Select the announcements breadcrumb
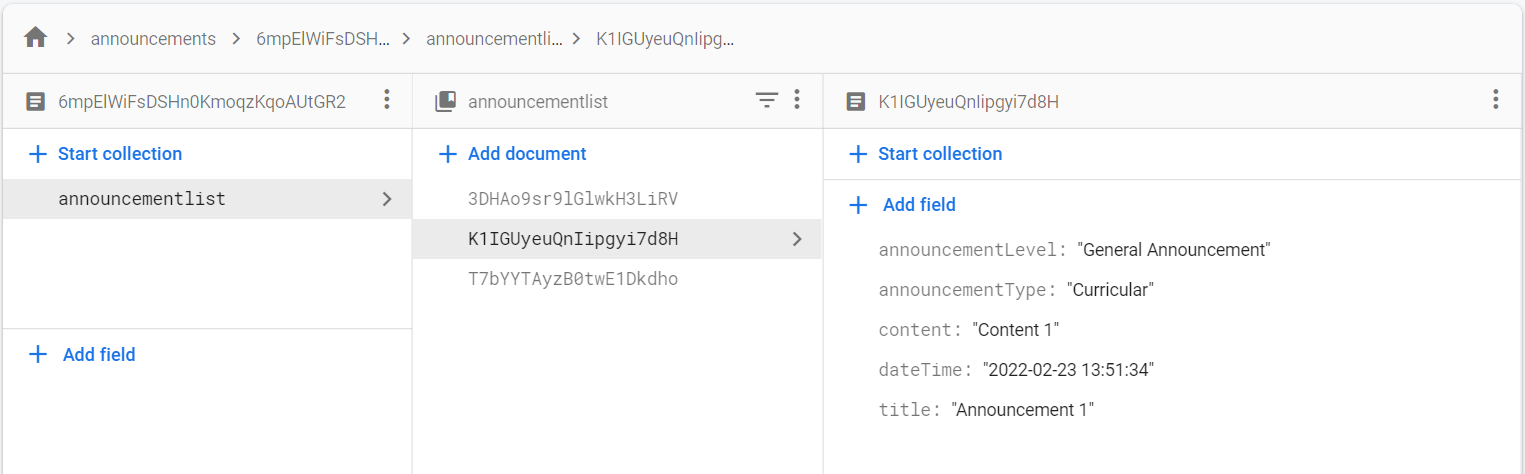Screen dimensions: 1525x474 tap(153, 39)
